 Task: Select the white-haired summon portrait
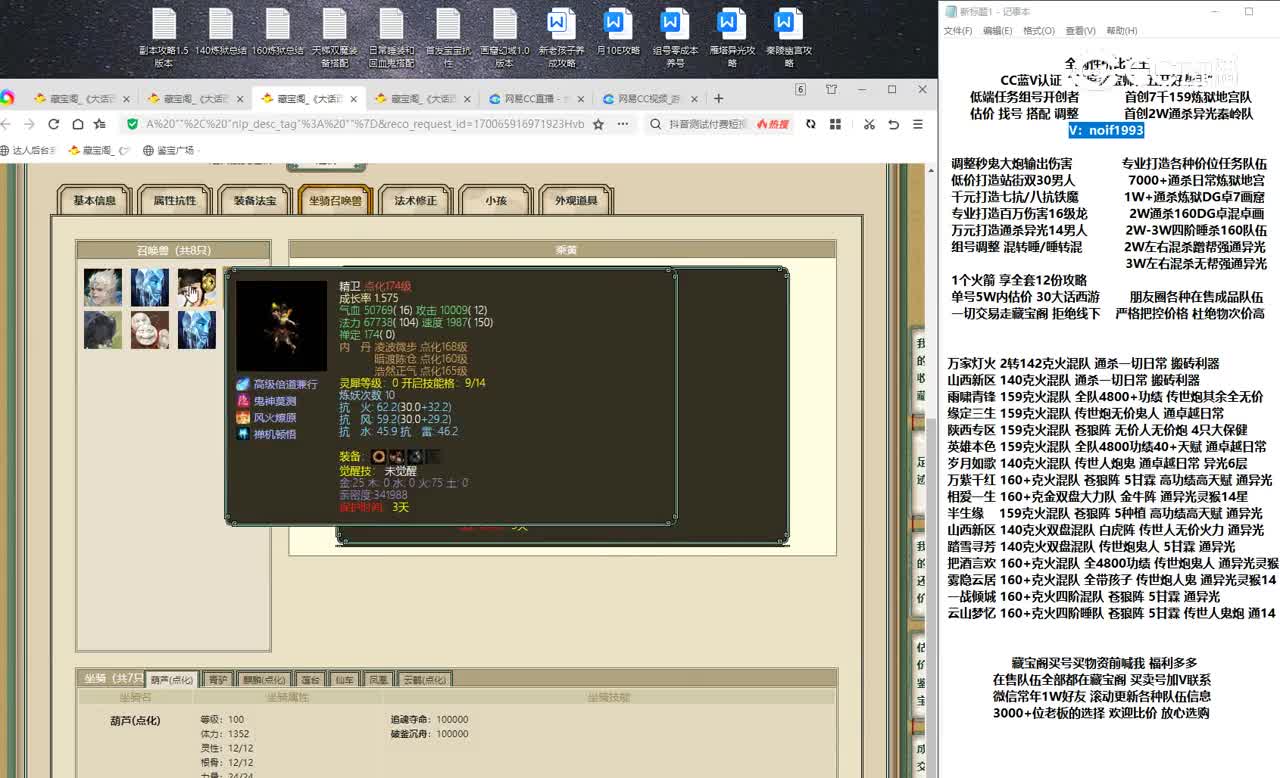[103, 287]
